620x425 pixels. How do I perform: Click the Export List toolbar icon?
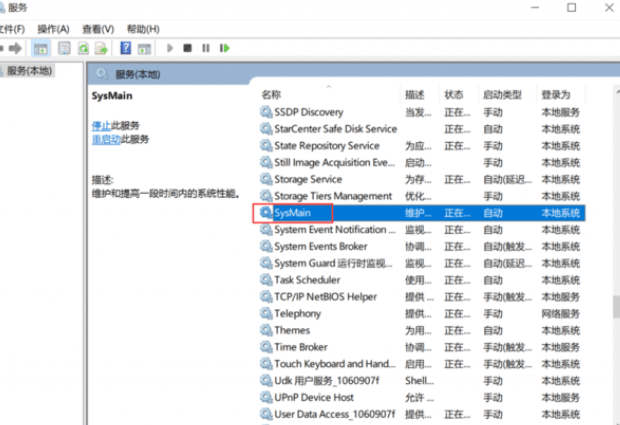[x=101, y=49]
